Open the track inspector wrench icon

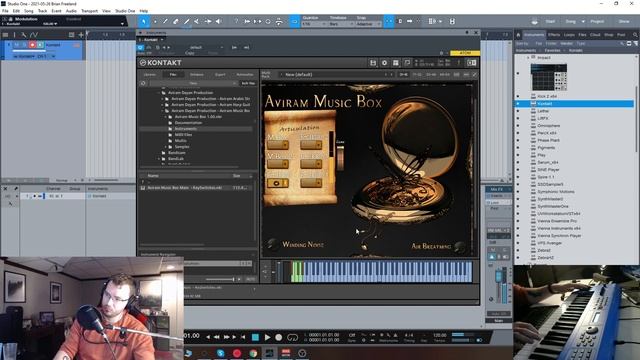tap(24, 35)
